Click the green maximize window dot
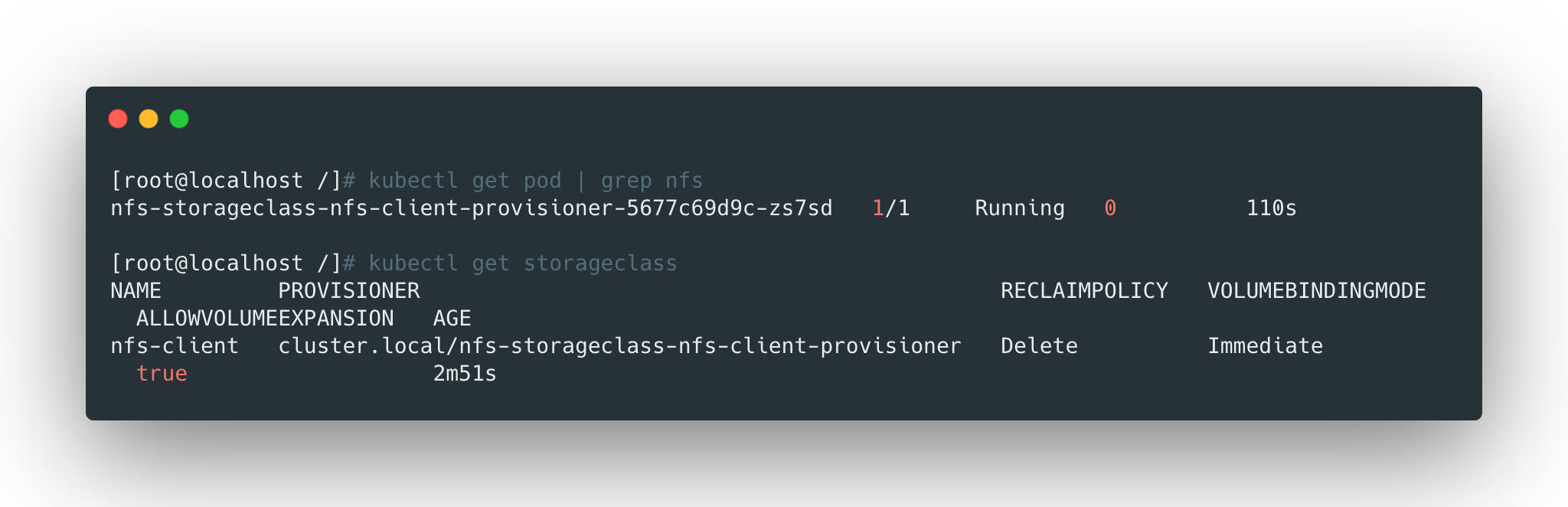The height and width of the screenshot is (507, 1568). (x=179, y=119)
